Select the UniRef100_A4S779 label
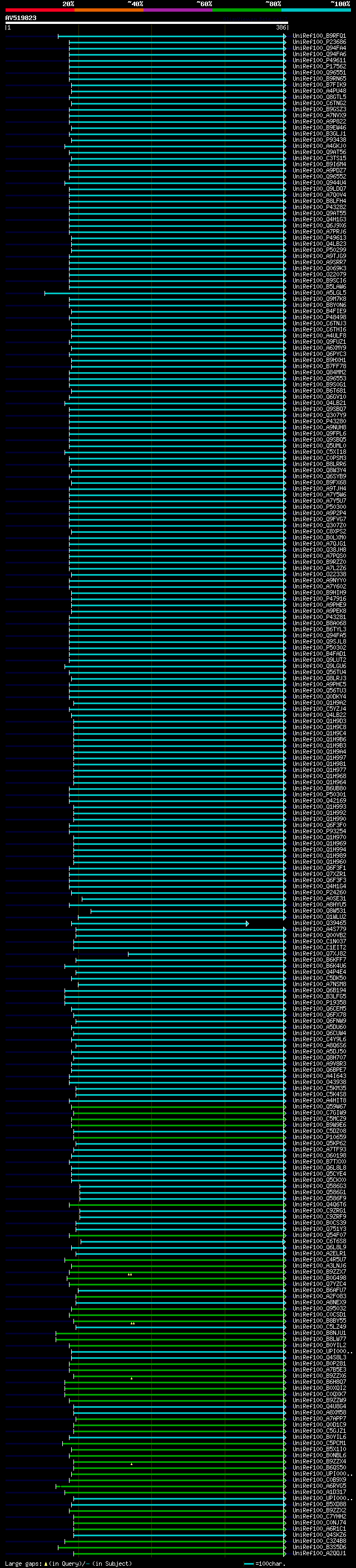356x1568 pixels. click(319, 929)
